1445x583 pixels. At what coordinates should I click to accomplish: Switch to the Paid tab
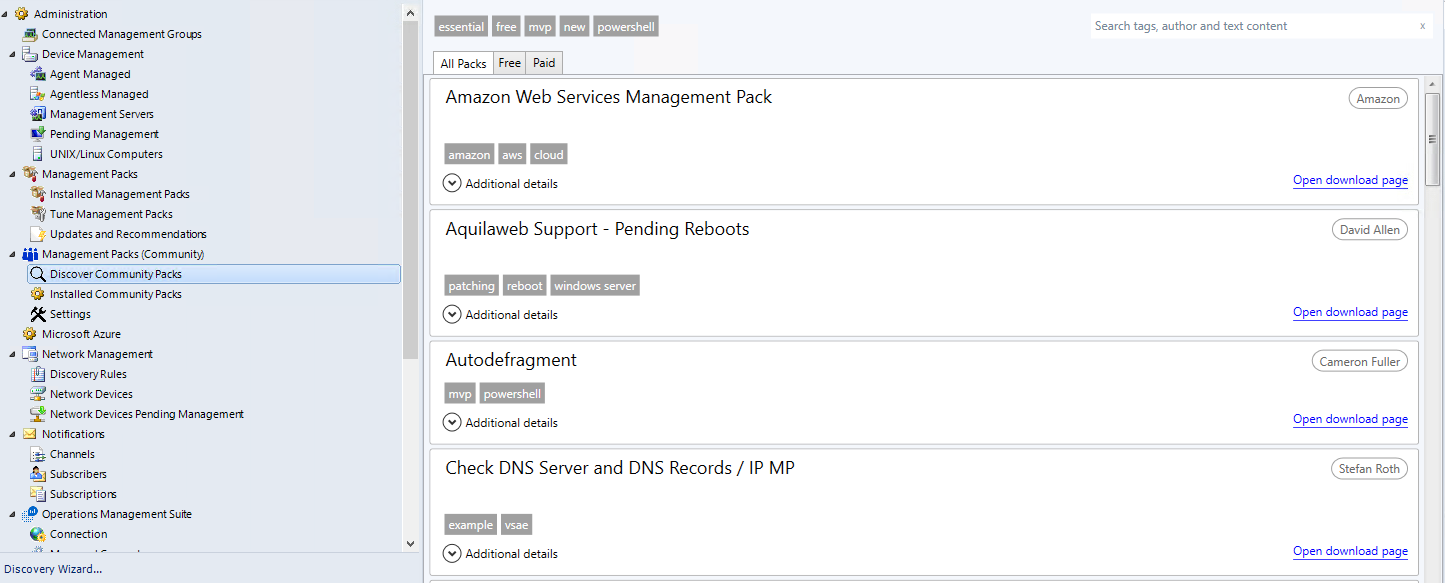click(x=544, y=63)
